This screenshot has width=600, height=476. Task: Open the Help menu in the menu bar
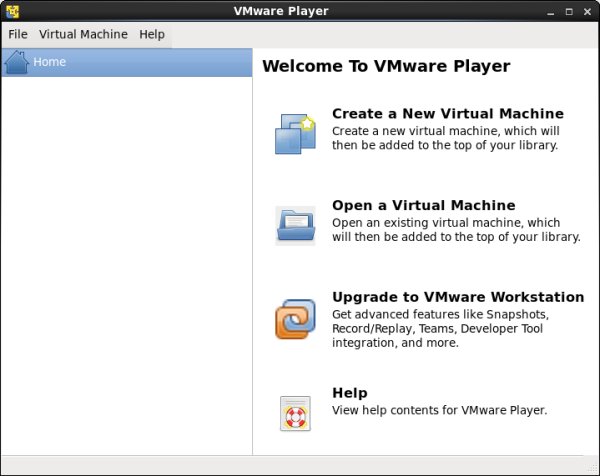(x=152, y=34)
